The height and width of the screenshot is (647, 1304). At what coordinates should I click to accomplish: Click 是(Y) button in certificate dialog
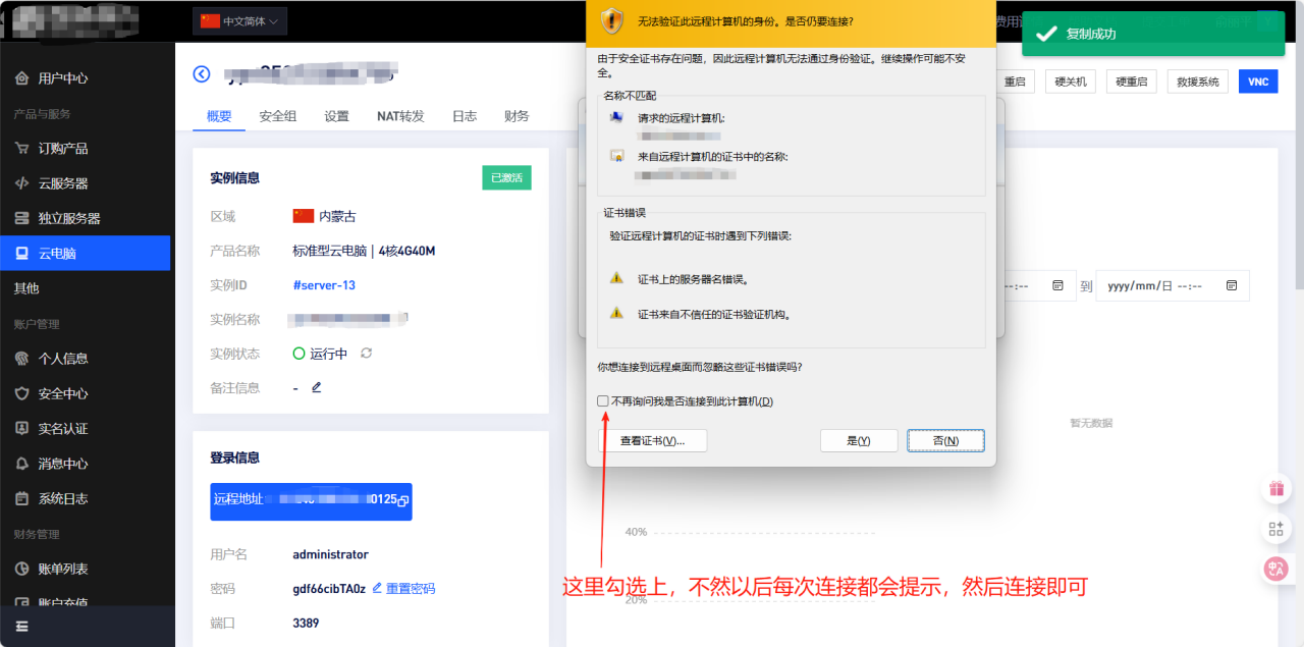click(x=858, y=441)
